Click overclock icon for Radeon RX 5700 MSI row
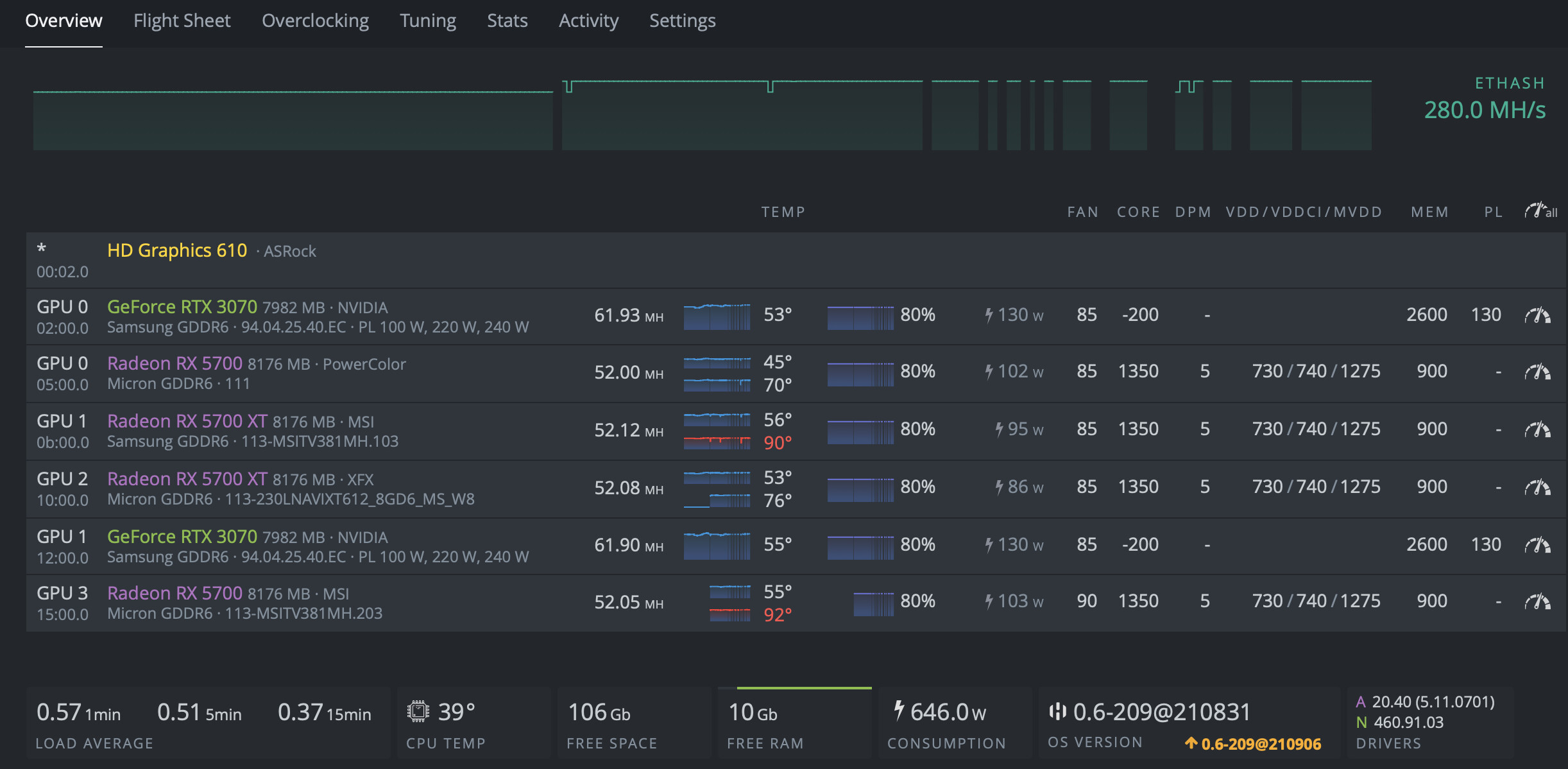The height and width of the screenshot is (769, 1568). [x=1537, y=601]
